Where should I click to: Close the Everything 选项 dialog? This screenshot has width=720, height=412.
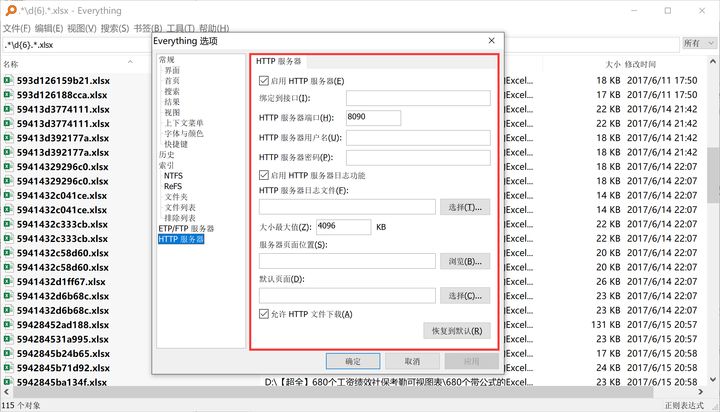click(x=491, y=41)
